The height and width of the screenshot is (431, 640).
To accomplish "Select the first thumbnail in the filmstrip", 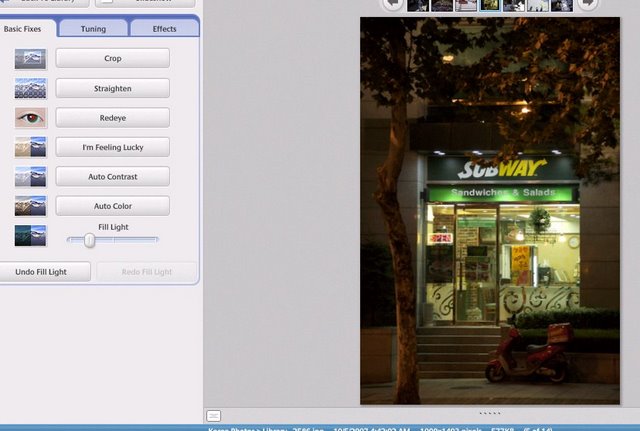I will tap(418, 5).
